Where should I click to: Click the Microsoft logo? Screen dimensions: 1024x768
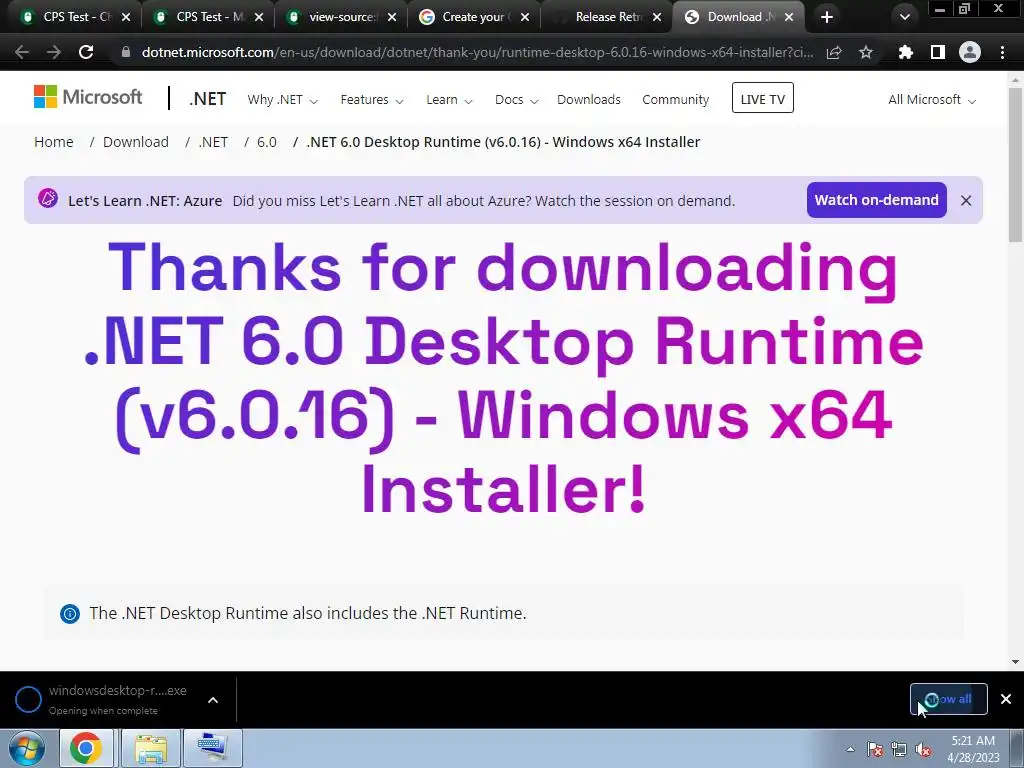click(x=88, y=97)
